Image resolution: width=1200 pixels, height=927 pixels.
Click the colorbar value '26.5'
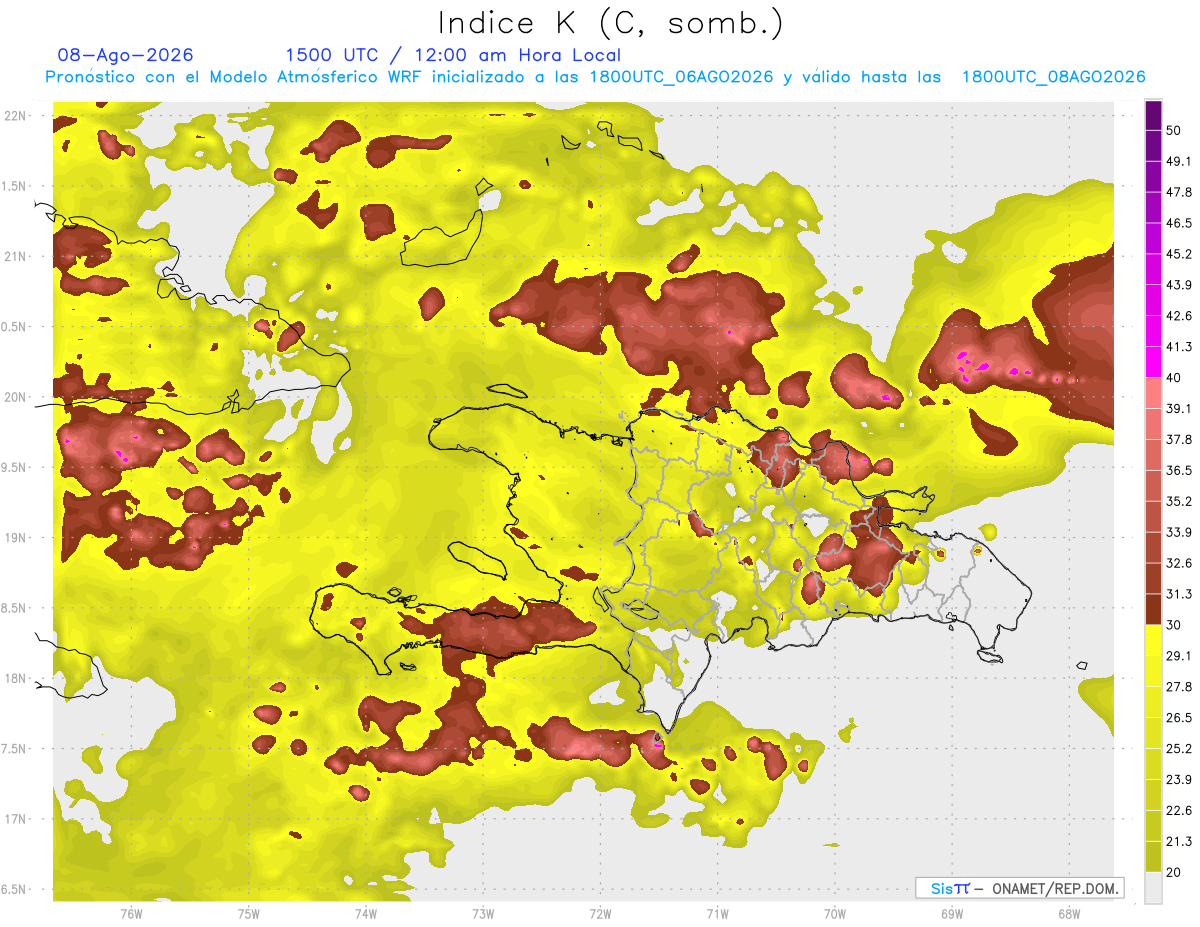click(1179, 718)
